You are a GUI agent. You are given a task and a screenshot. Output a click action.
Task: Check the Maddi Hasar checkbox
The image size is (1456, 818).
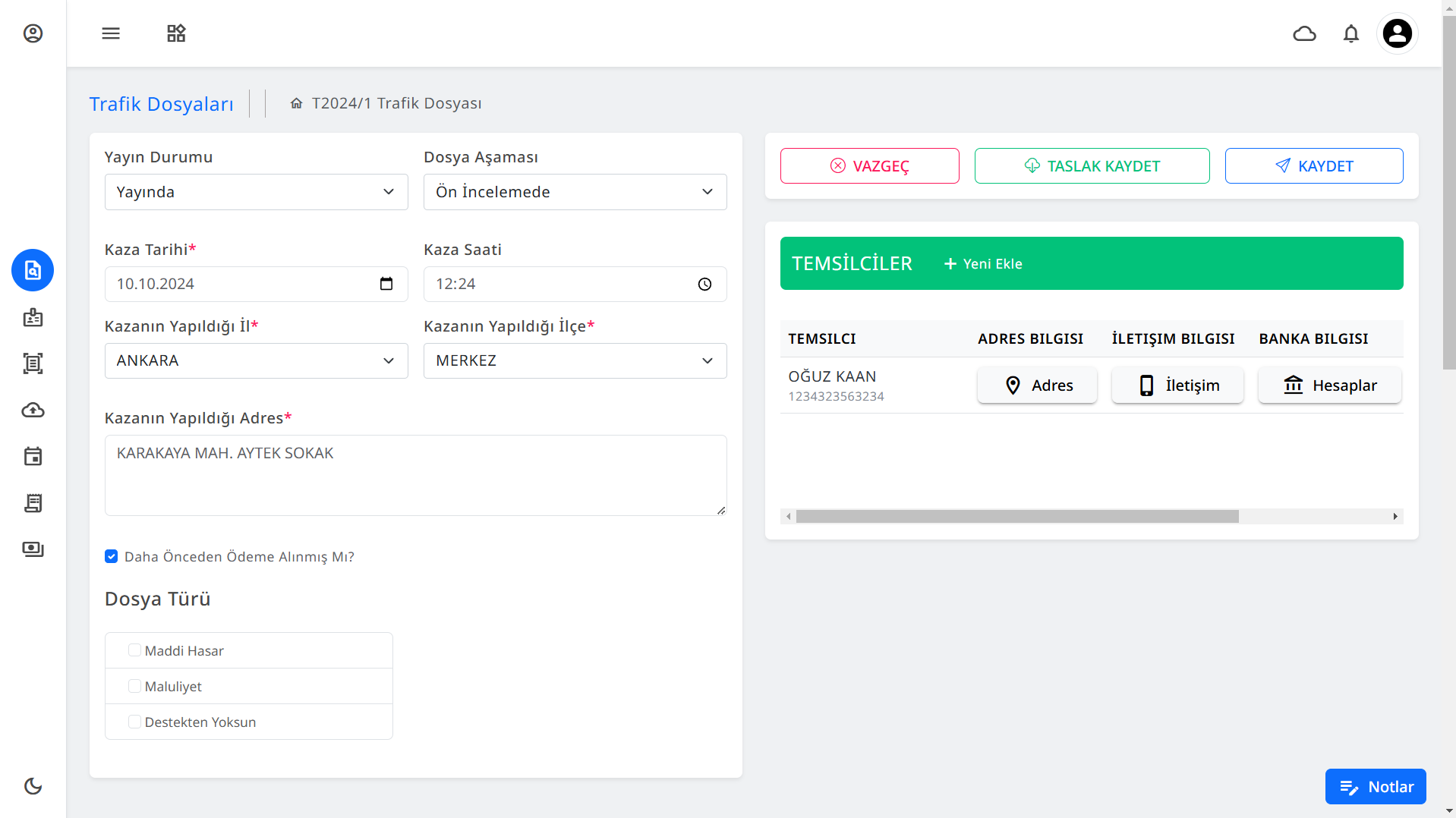pos(134,650)
